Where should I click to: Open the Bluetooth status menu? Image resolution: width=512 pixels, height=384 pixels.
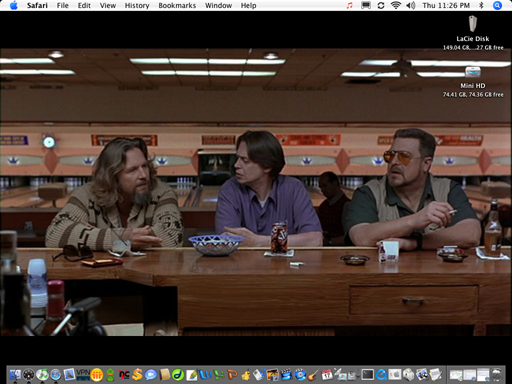point(481,5)
